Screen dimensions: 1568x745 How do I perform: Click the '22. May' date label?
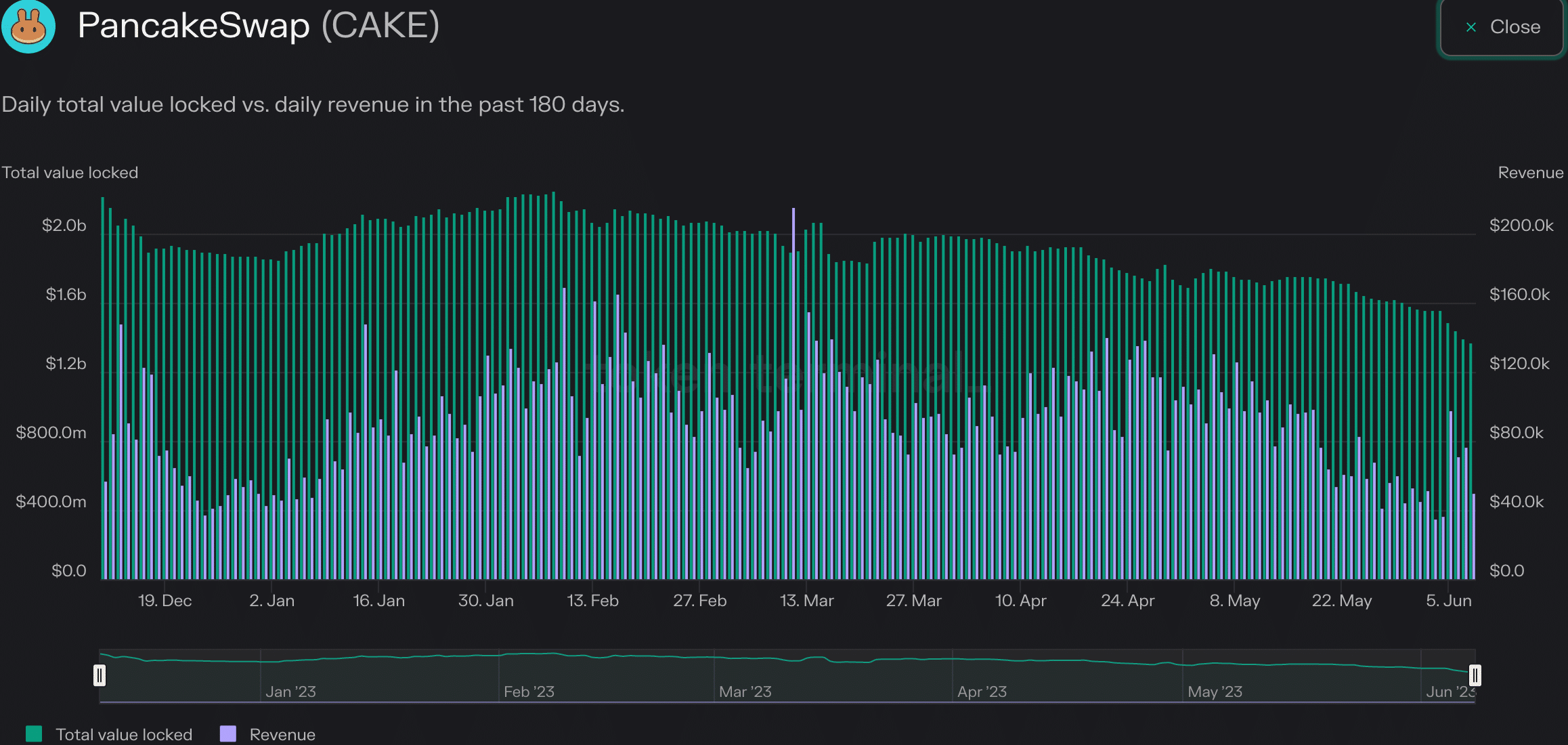pyautogui.click(x=1341, y=601)
